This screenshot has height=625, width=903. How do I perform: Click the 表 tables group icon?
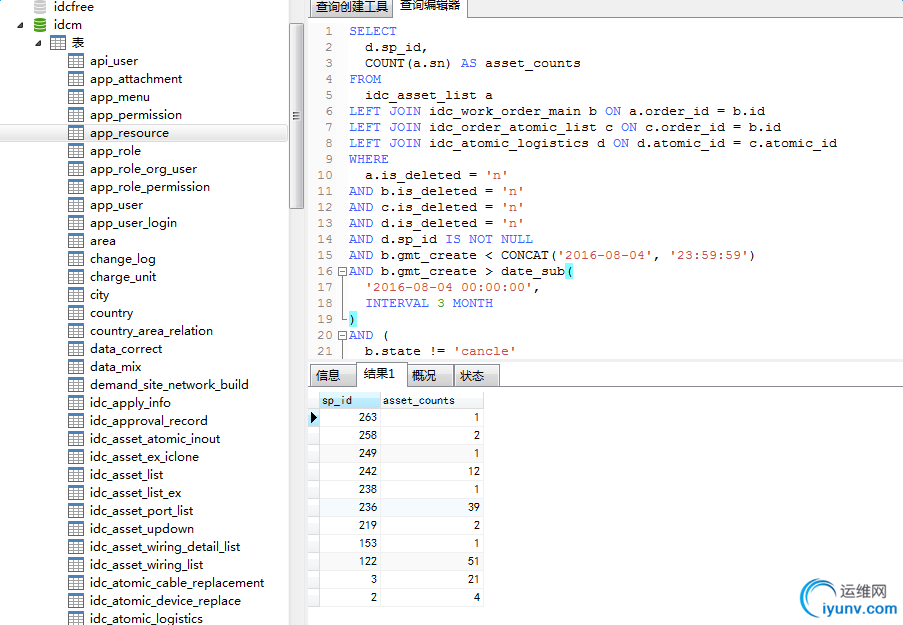click(58, 43)
